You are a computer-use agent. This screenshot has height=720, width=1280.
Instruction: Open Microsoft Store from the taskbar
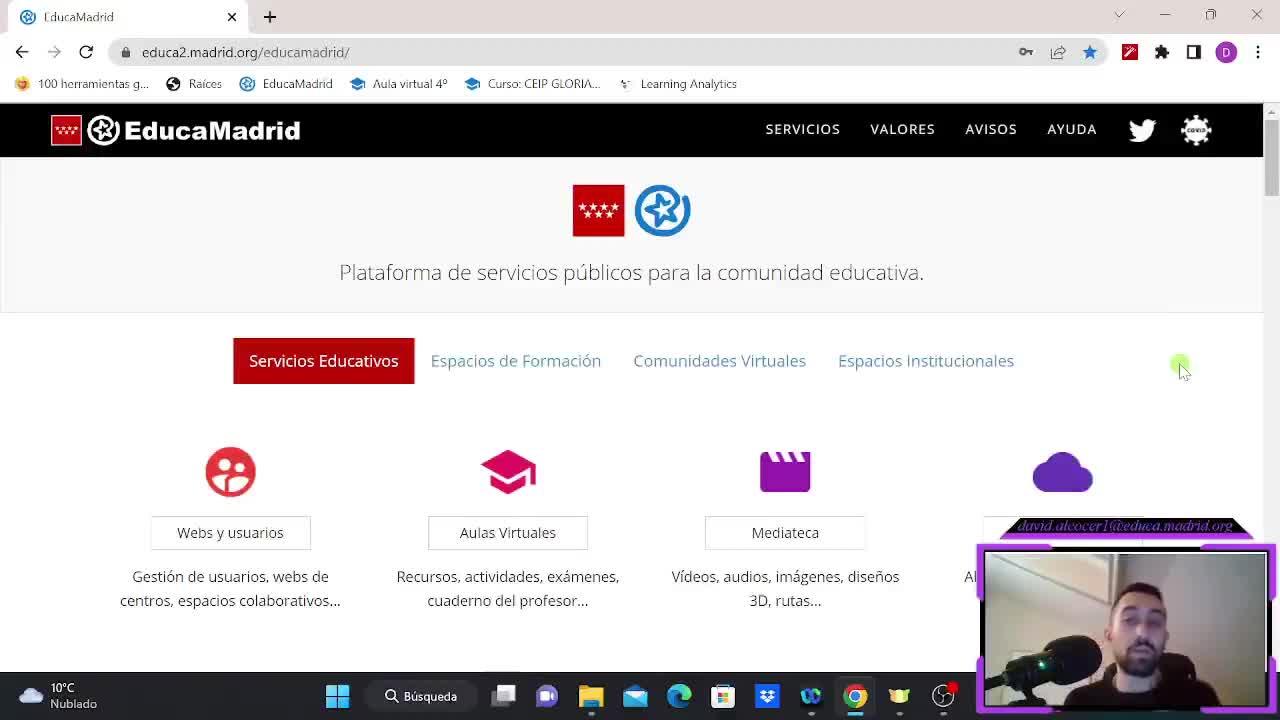point(723,696)
